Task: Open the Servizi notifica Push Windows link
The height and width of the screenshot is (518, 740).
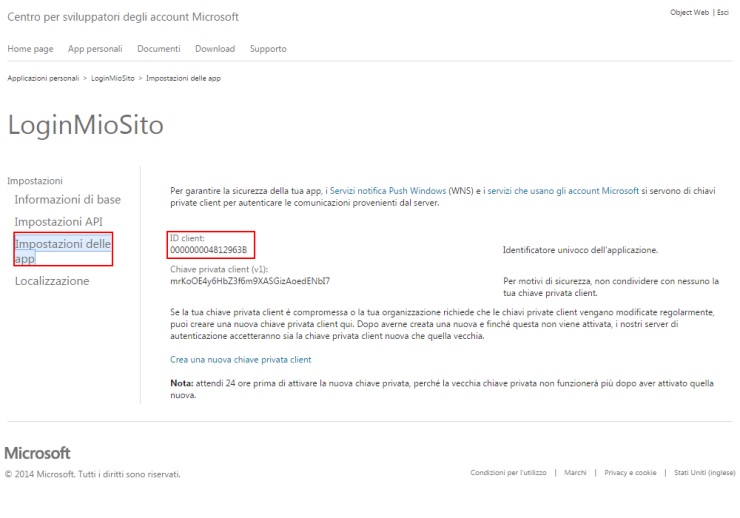Action: (389, 189)
